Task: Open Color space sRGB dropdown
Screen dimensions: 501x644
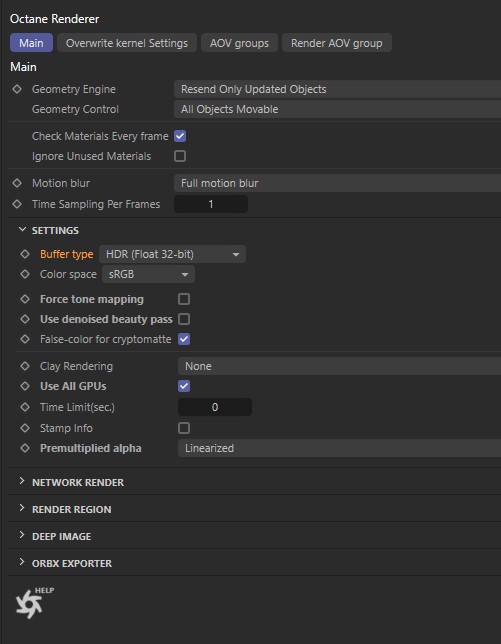Action: click(148, 274)
